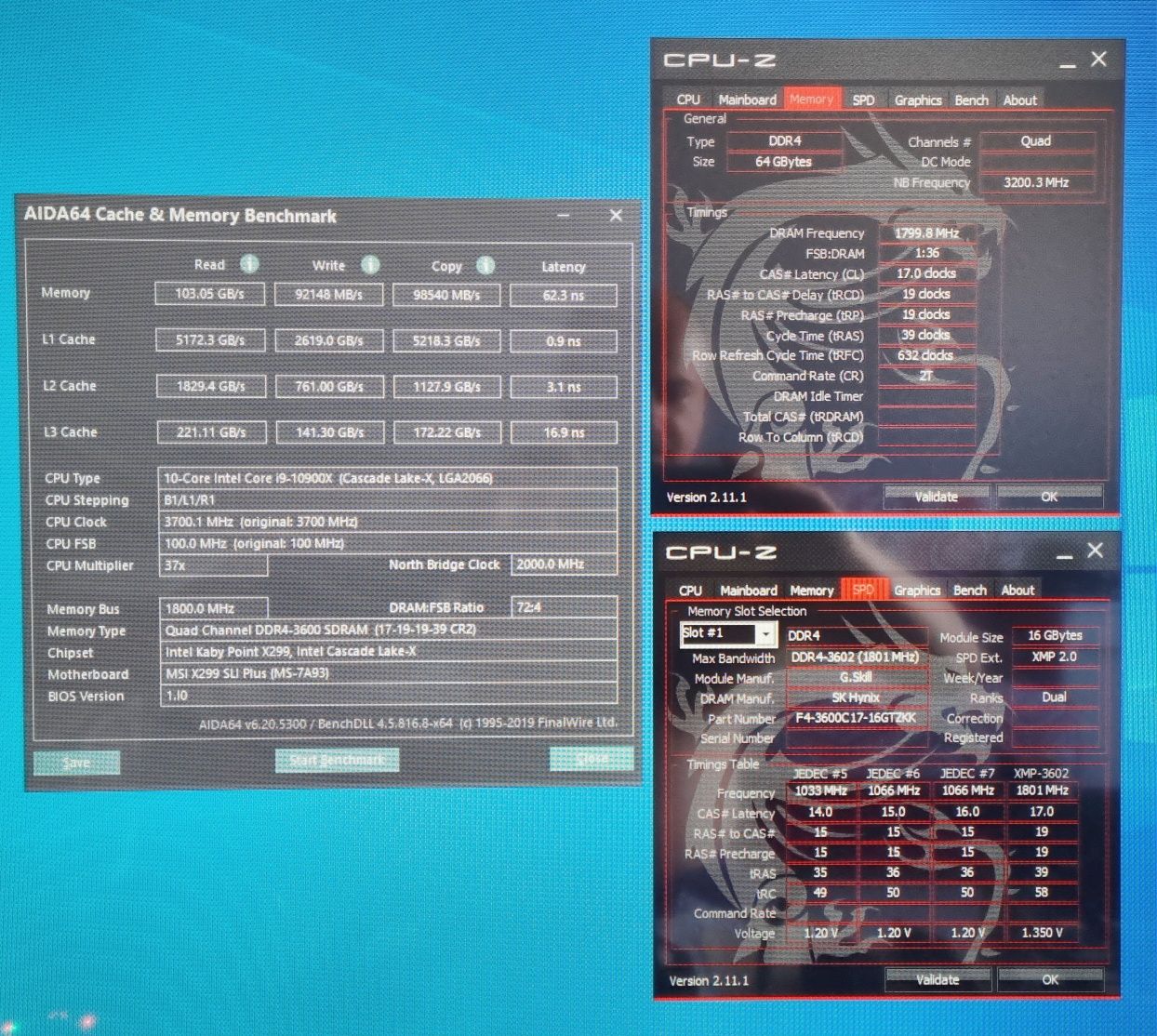1157x1036 pixels.
Task: Switch to SPD tab in upper CPU-Z window
Action: point(863,100)
